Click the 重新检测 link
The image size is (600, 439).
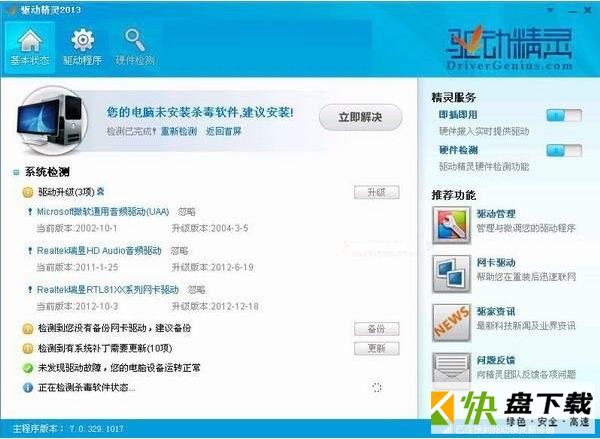[178, 131]
